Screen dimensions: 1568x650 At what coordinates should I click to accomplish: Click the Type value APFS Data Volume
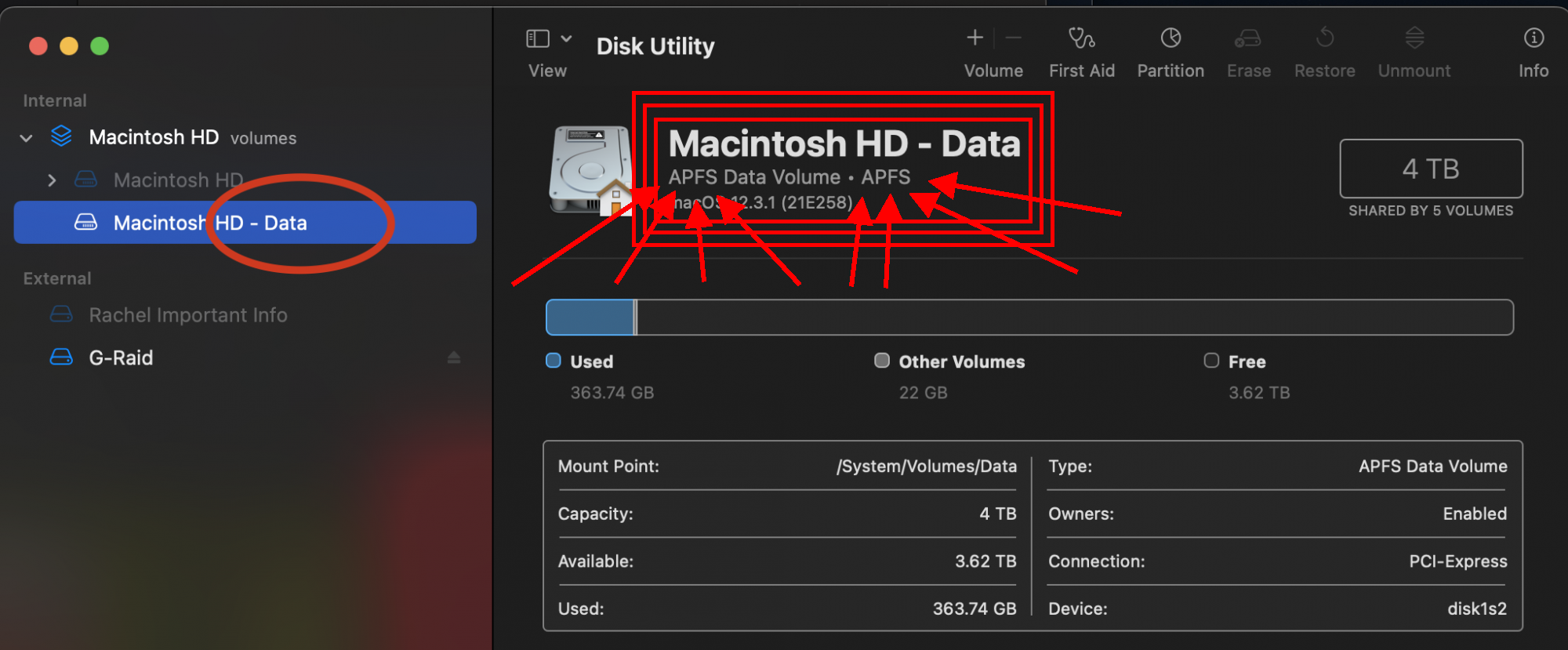[x=1433, y=467]
